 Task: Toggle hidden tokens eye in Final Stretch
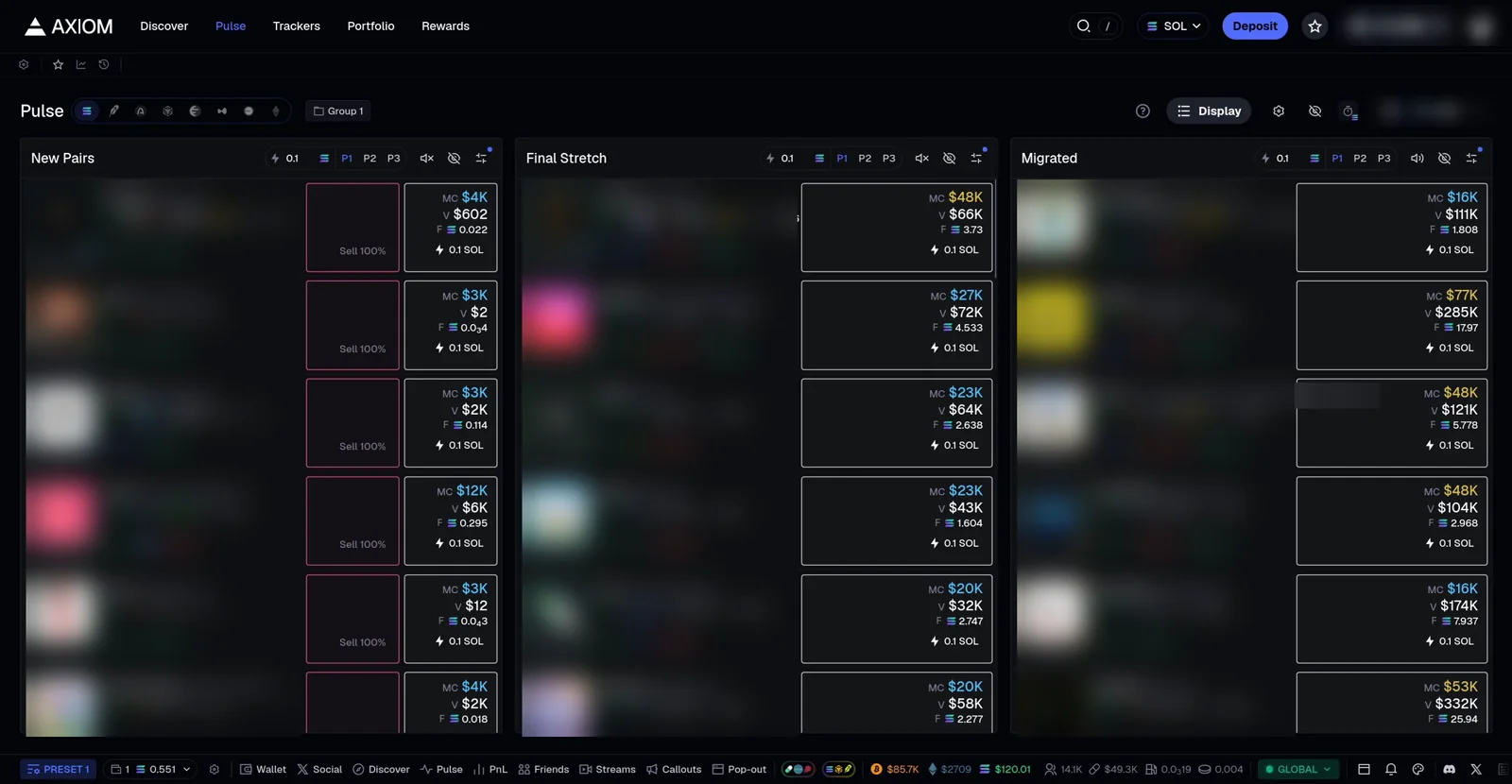tap(950, 158)
